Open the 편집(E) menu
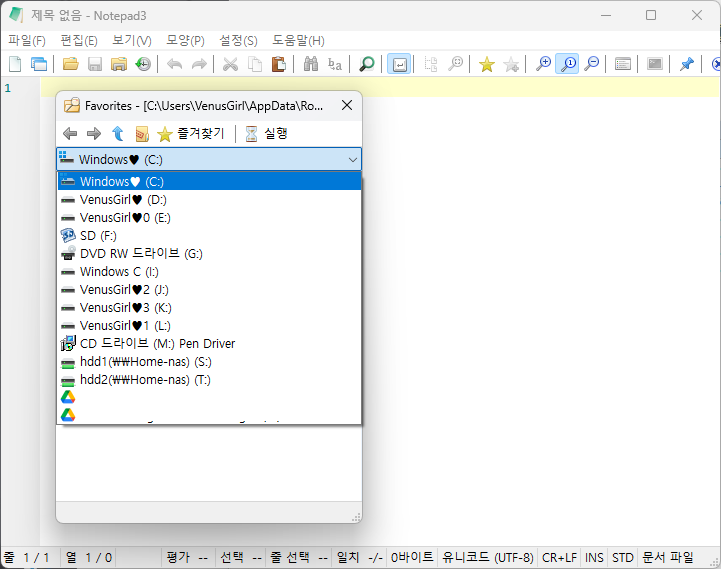The height and width of the screenshot is (569, 721). click(x=79, y=40)
